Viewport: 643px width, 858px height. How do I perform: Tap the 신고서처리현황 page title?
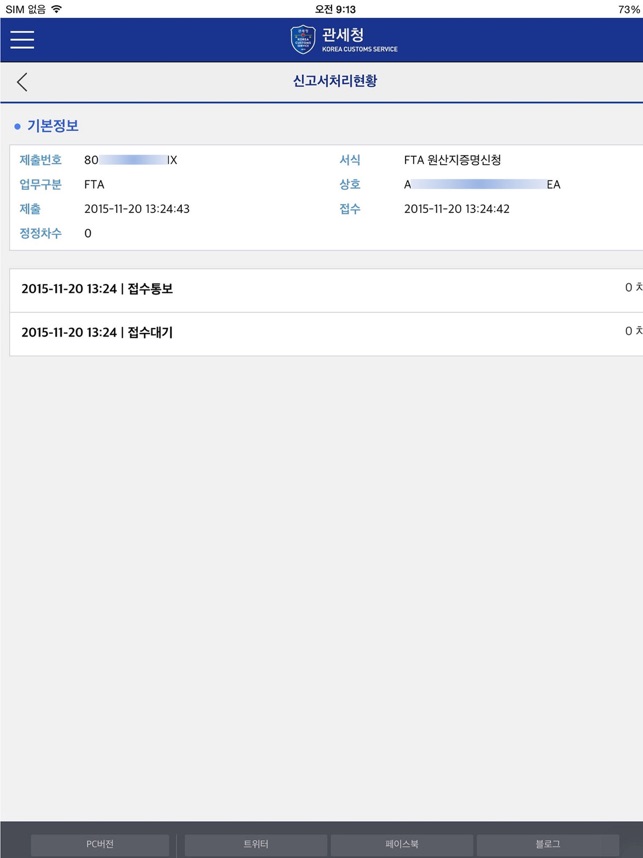click(335, 81)
